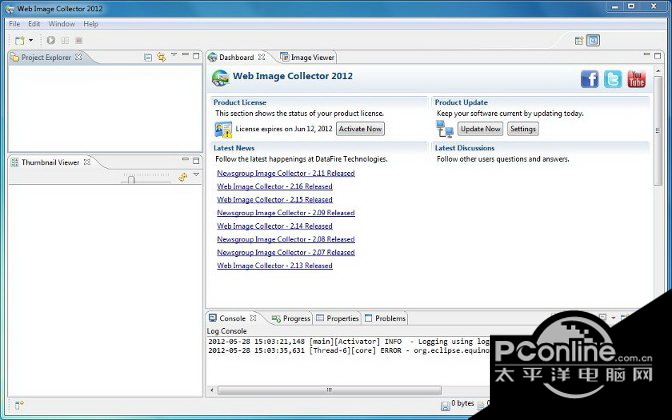
Task: Minimize the Project Explorer panel
Action: 185,54
